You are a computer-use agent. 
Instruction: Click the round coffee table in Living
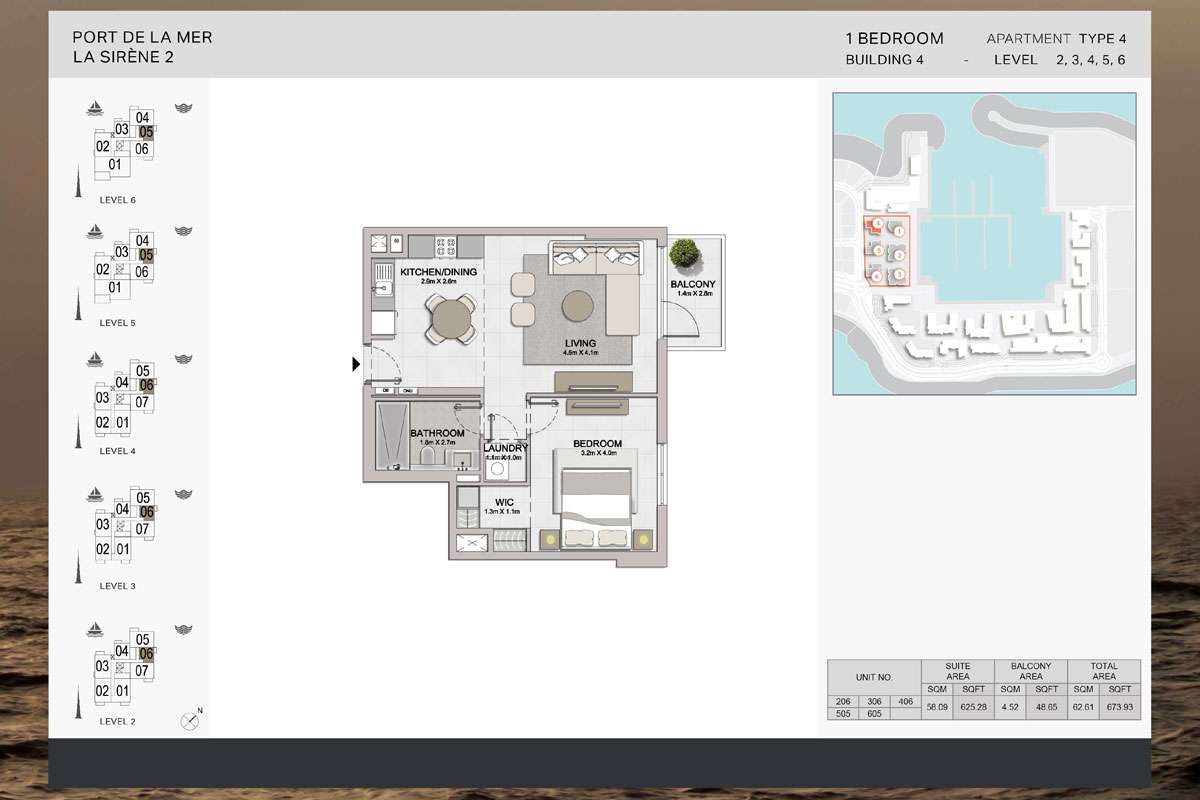coord(579,307)
